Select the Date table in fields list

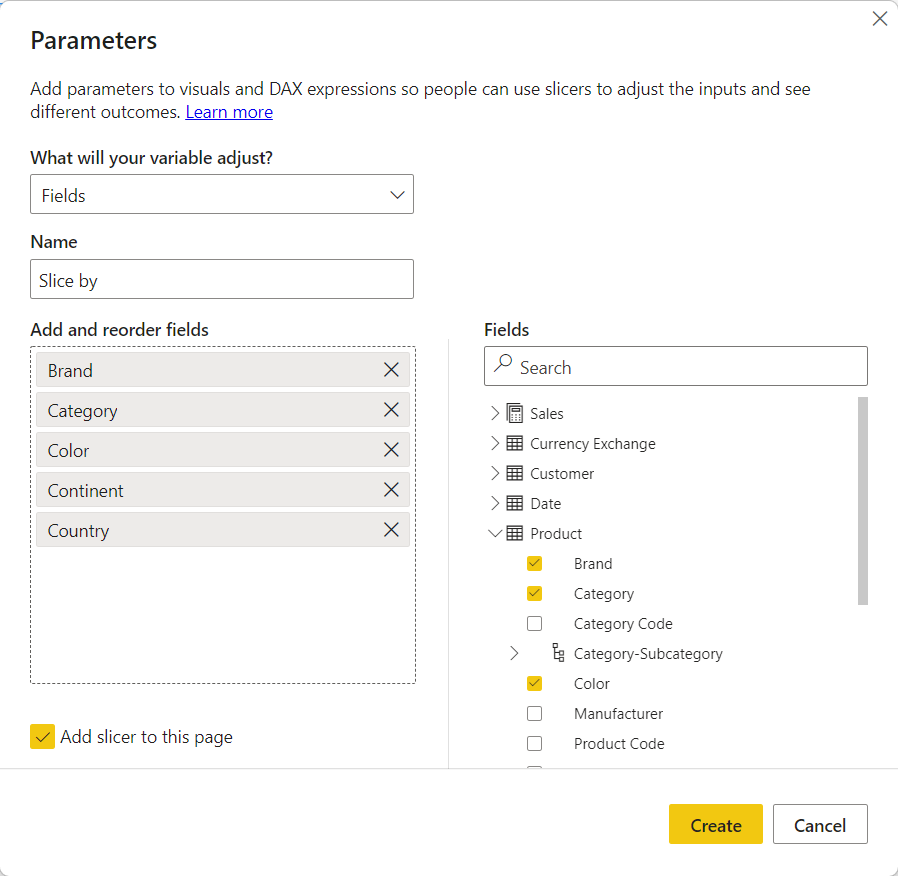pos(546,504)
